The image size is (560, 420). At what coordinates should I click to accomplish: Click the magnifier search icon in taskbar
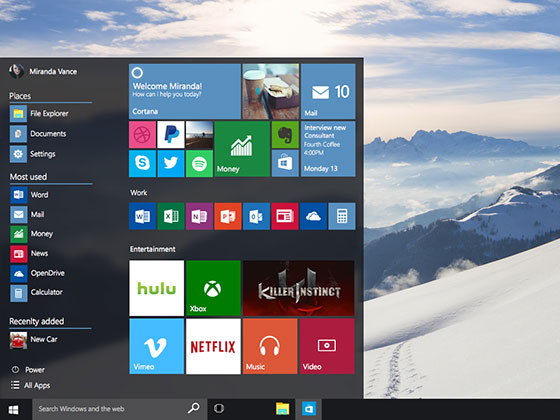click(x=194, y=408)
